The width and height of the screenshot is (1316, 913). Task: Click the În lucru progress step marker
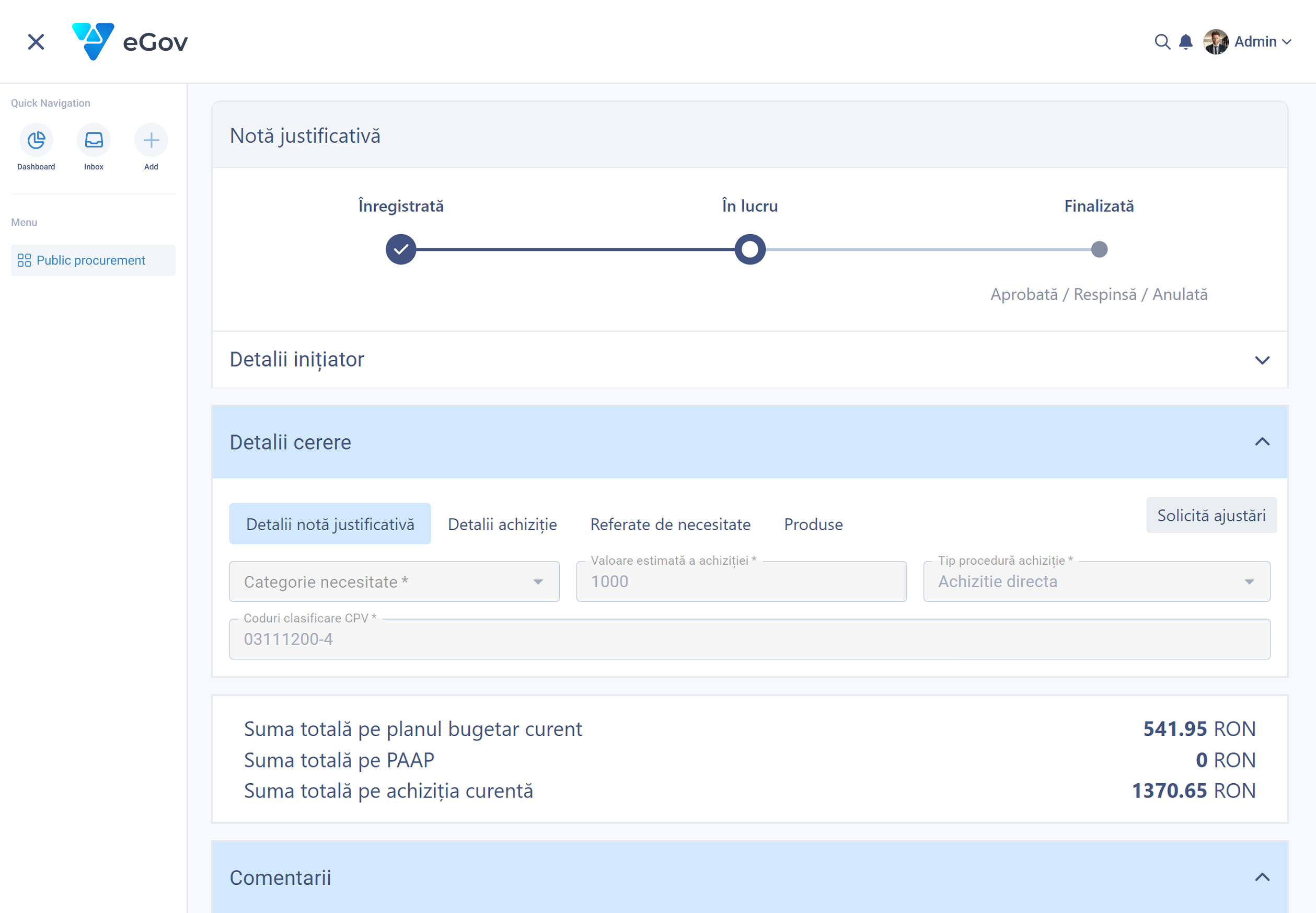(x=749, y=249)
